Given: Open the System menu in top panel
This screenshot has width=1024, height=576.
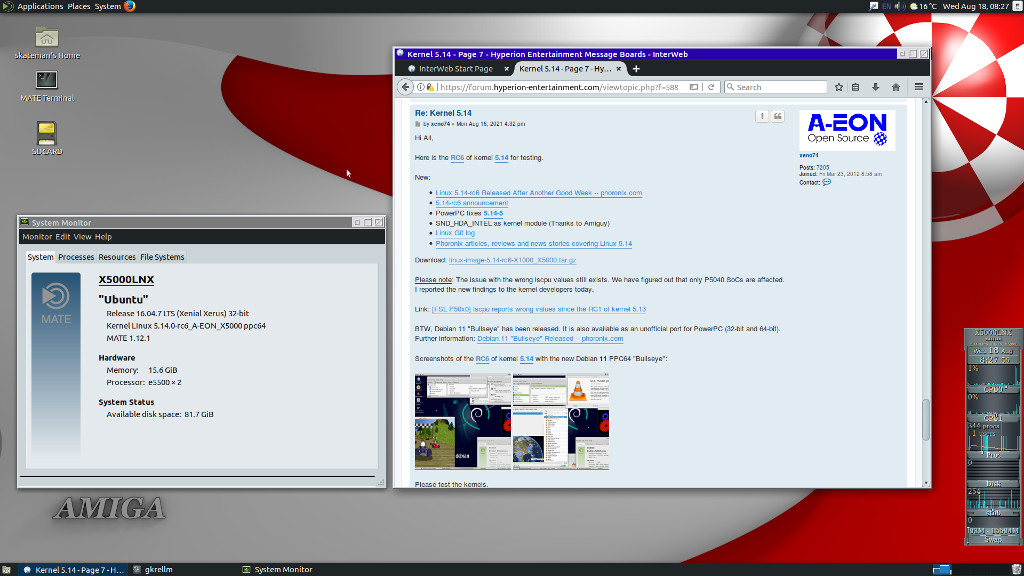Looking at the screenshot, I should [108, 7].
